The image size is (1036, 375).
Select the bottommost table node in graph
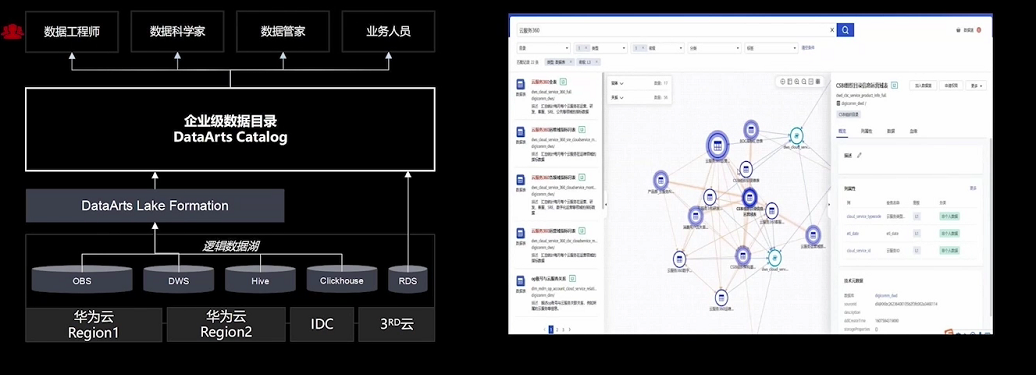[722, 298]
